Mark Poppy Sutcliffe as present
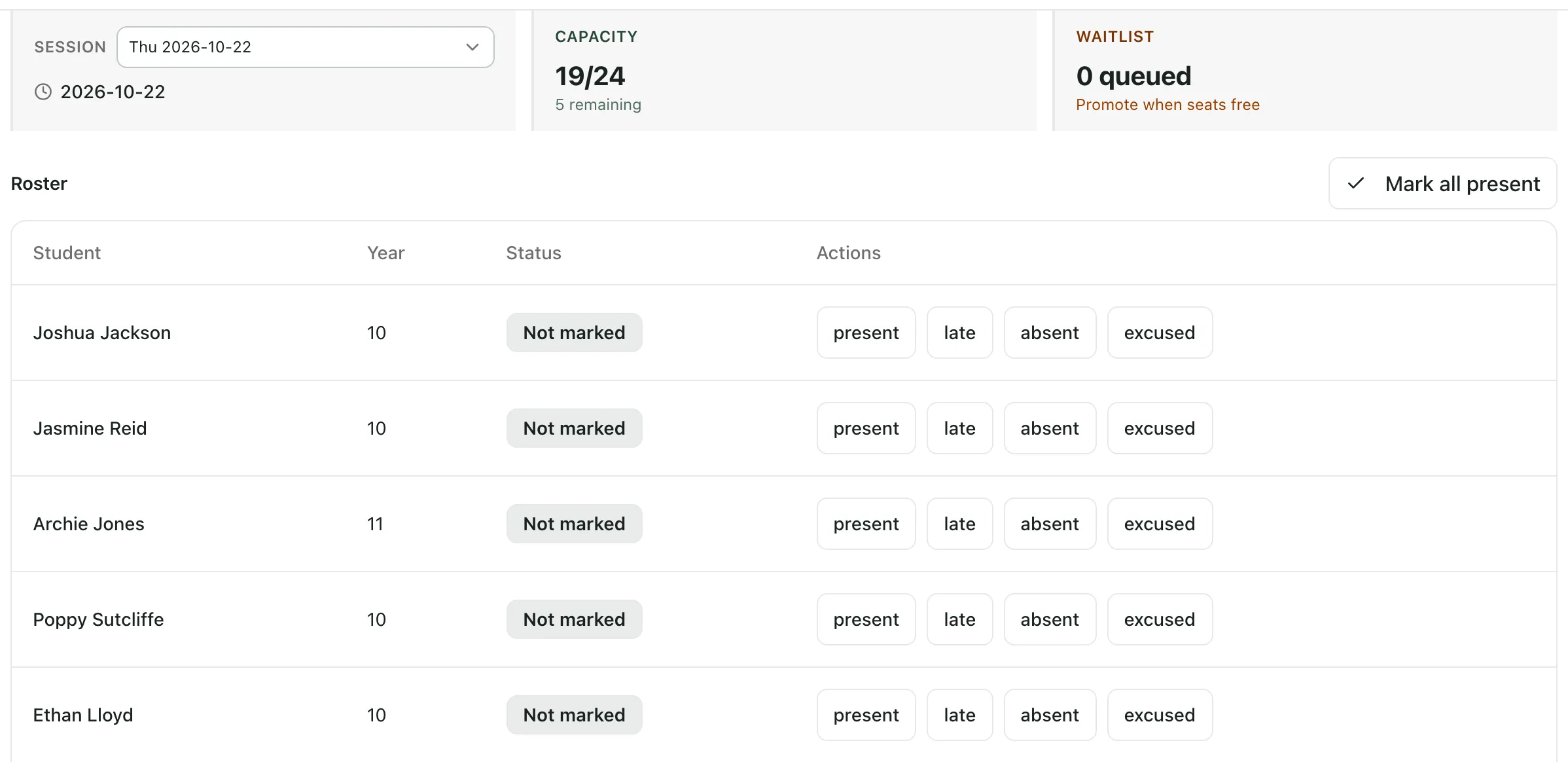1568x762 pixels. pos(866,619)
